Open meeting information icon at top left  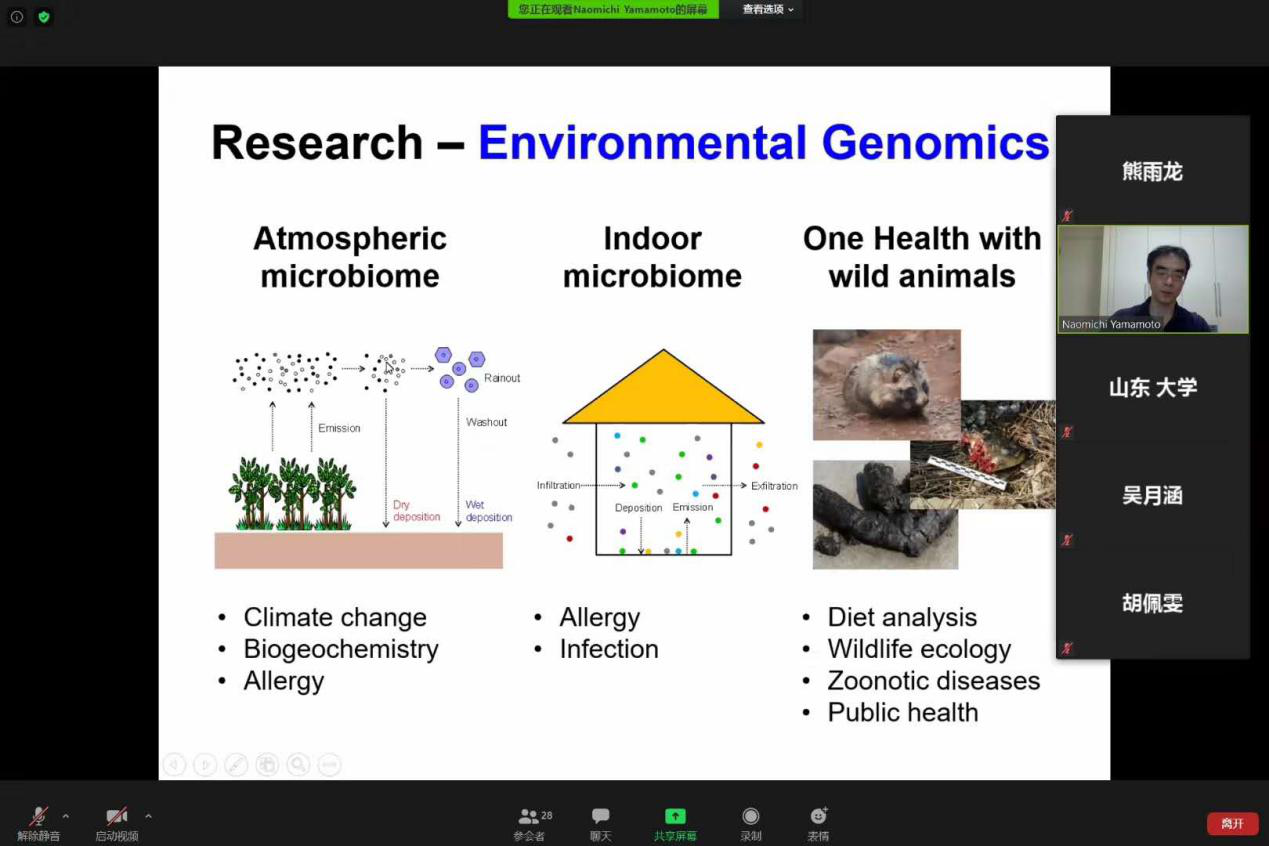pos(17,17)
